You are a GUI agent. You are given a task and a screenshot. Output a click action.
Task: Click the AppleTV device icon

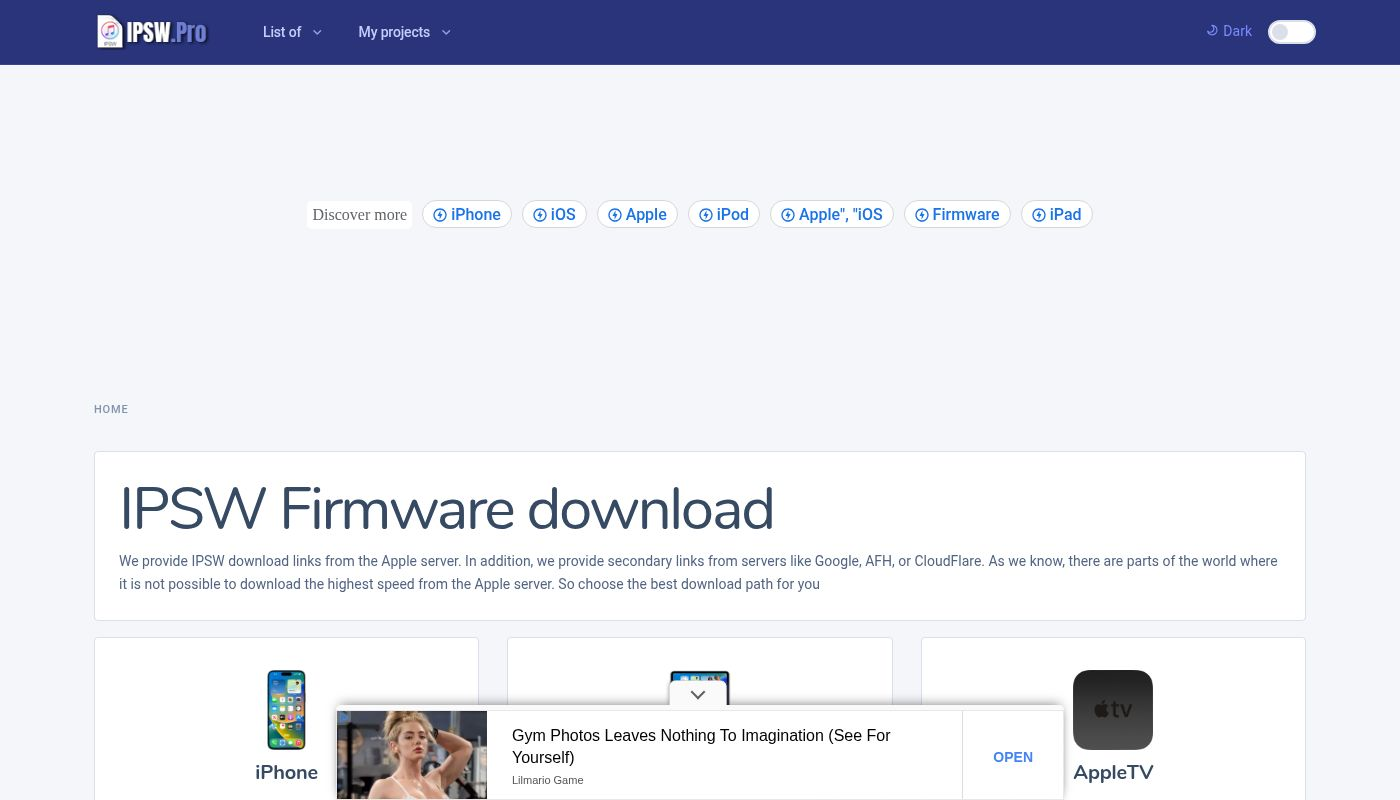[1112, 709]
